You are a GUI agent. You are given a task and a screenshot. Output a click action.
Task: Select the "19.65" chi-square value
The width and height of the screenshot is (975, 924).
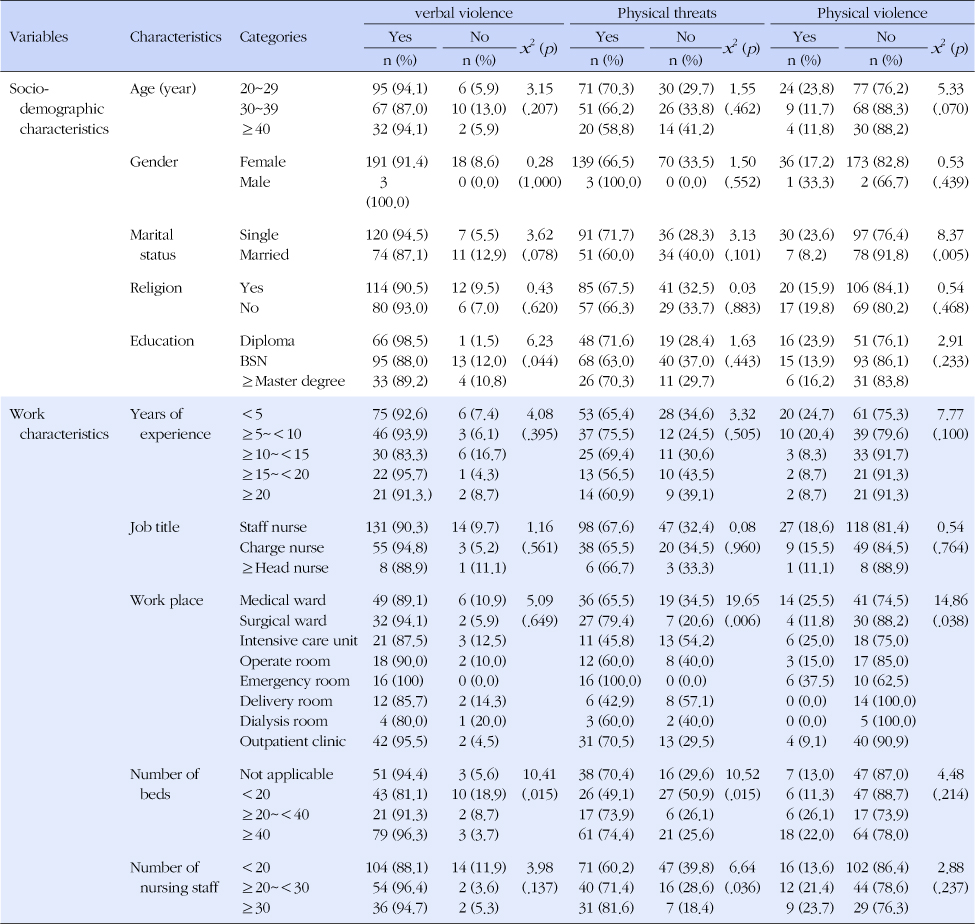coord(742,601)
